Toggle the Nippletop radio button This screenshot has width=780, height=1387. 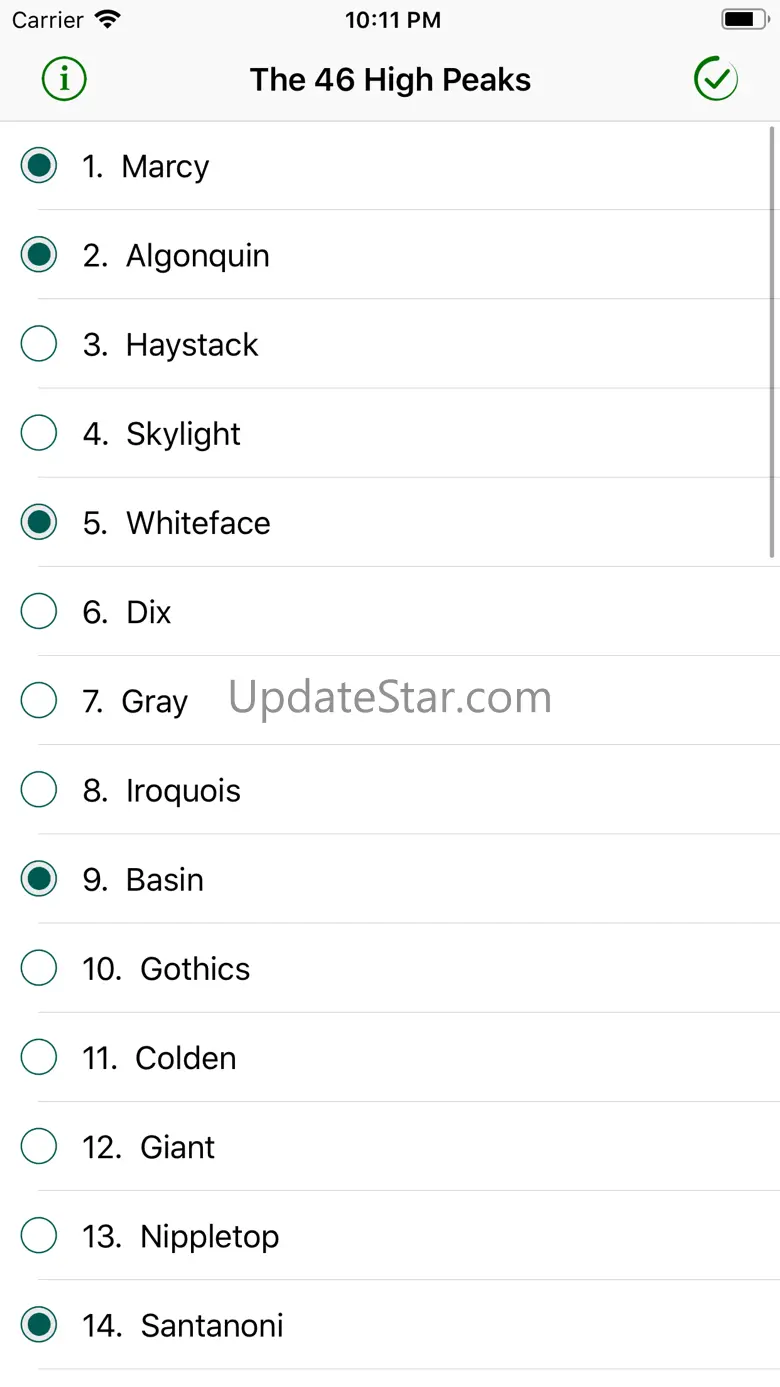tap(39, 1236)
